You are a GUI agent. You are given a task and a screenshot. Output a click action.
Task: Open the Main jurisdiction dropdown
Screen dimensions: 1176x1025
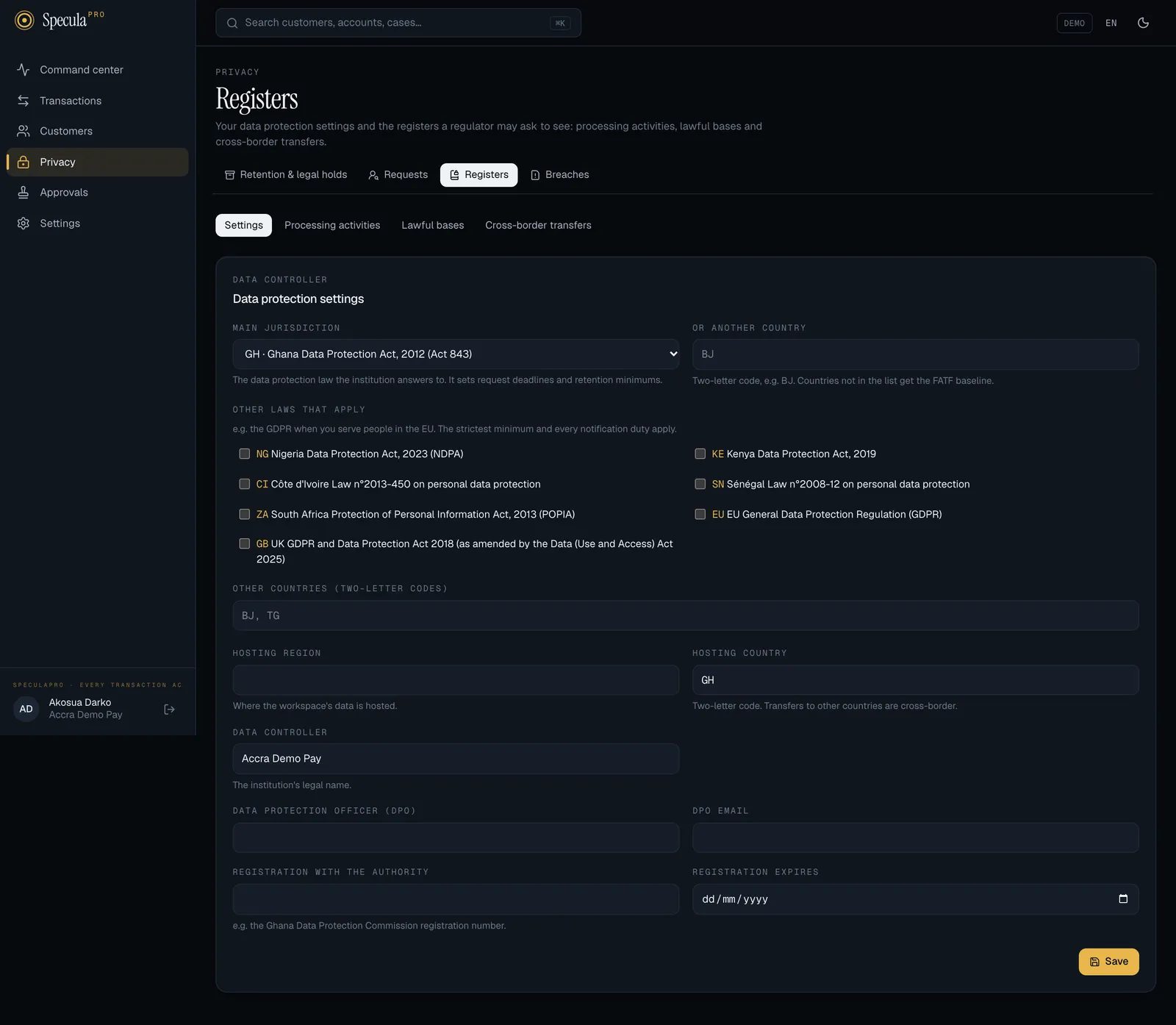pyautogui.click(x=456, y=354)
